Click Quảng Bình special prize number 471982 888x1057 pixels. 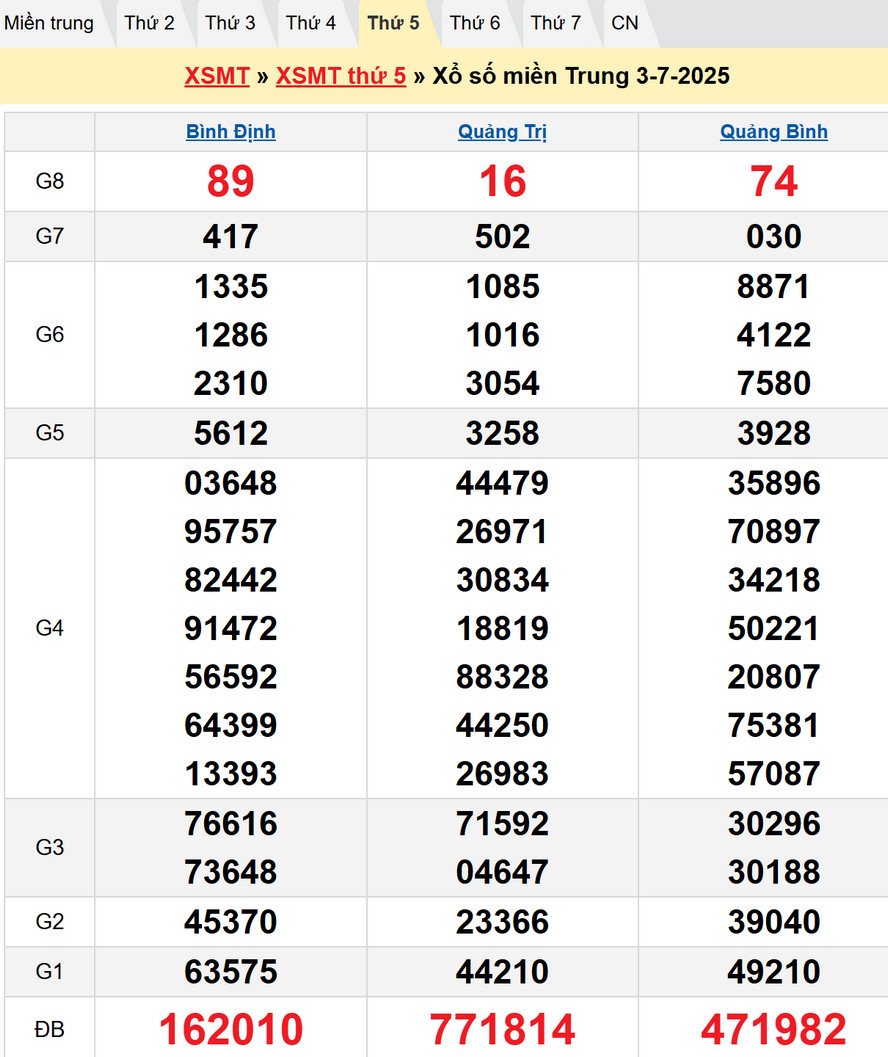click(x=774, y=1029)
